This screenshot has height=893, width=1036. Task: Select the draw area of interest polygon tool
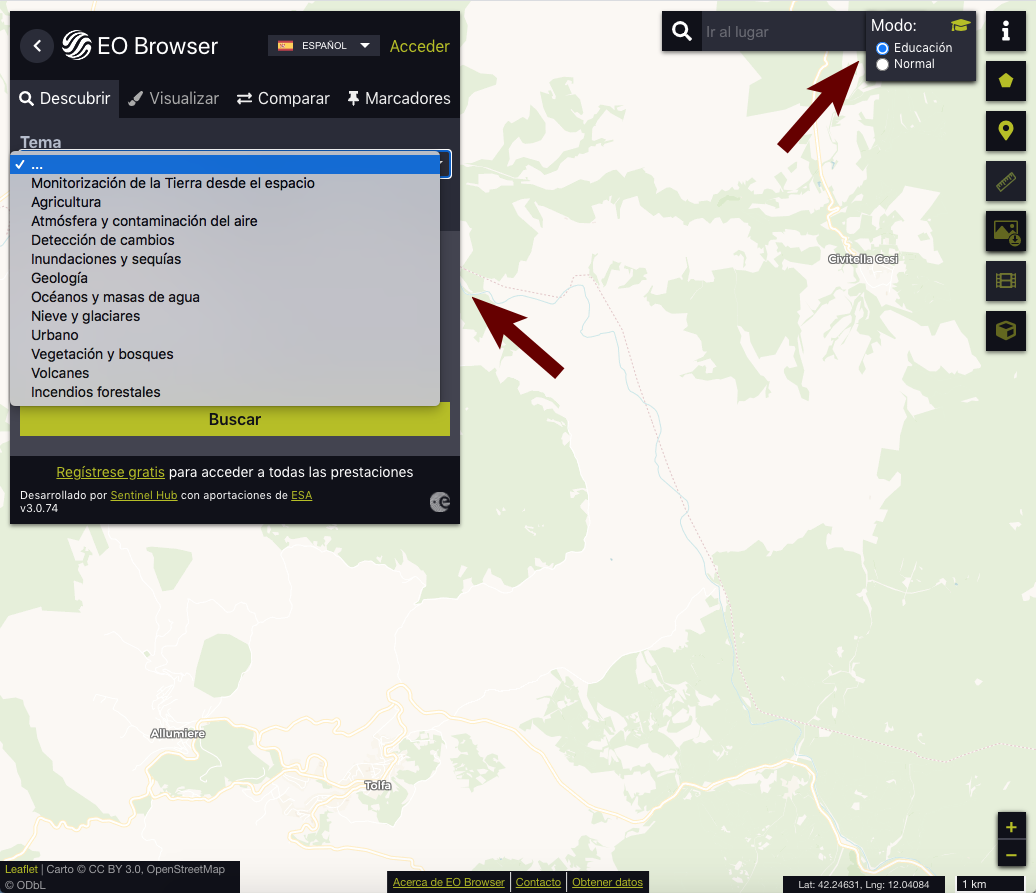[1006, 81]
